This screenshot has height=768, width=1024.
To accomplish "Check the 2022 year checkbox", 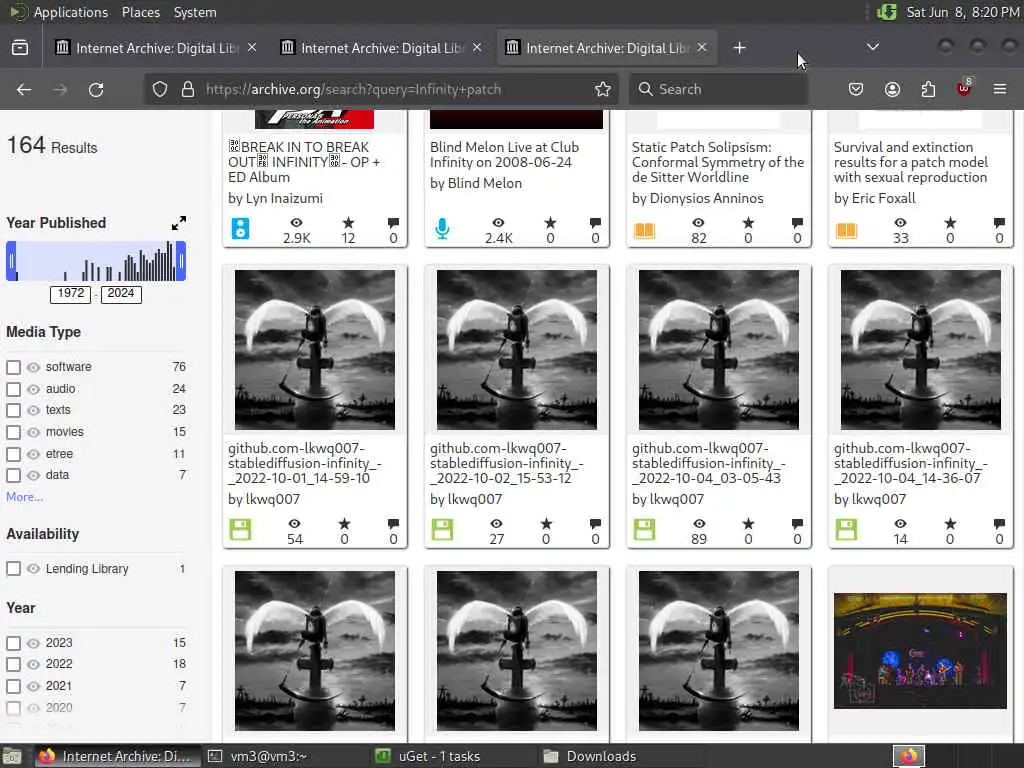I will (x=13, y=665).
